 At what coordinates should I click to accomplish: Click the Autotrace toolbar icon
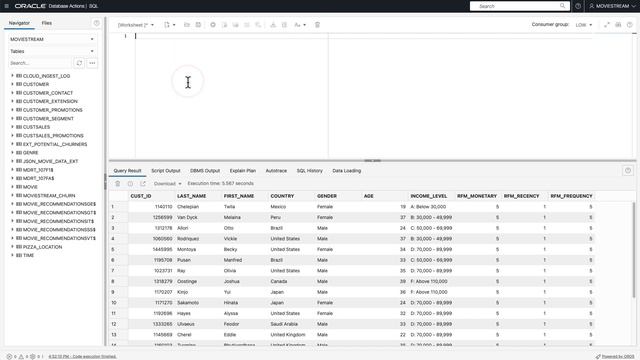coord(247,25)
